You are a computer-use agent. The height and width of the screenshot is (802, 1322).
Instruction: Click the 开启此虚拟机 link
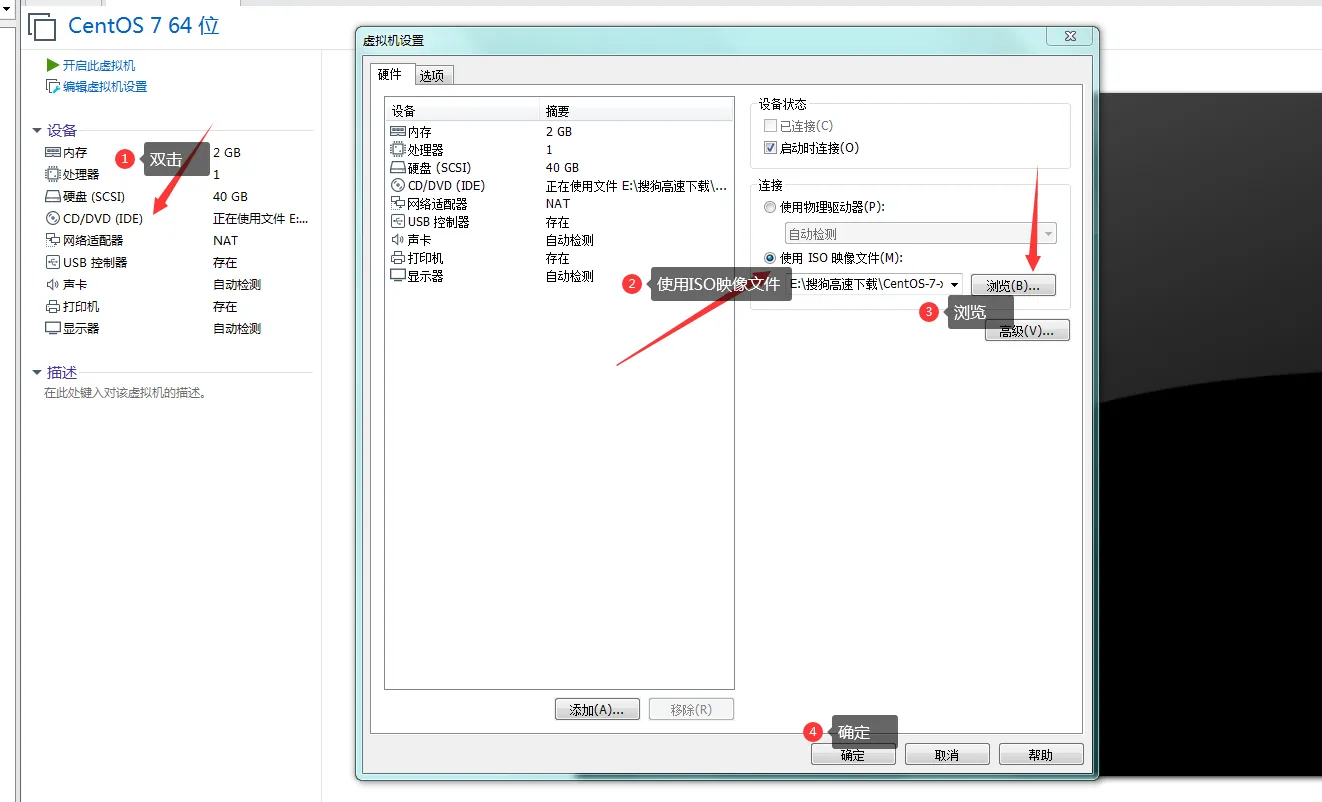coord(99,65)
